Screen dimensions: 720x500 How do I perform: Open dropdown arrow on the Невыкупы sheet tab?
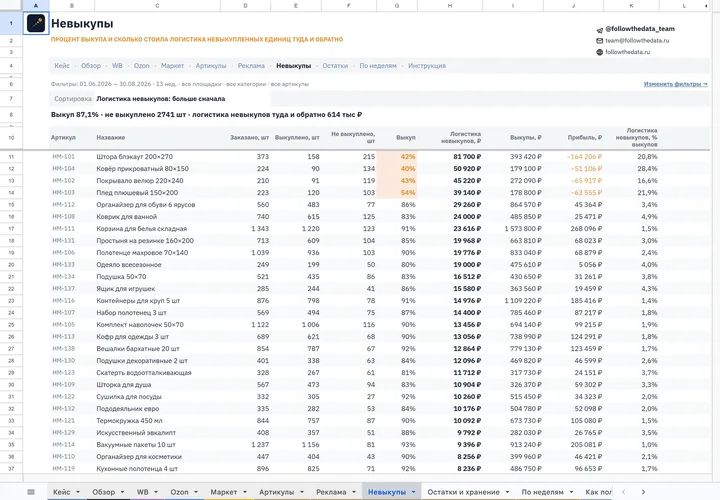coord(413,492)
